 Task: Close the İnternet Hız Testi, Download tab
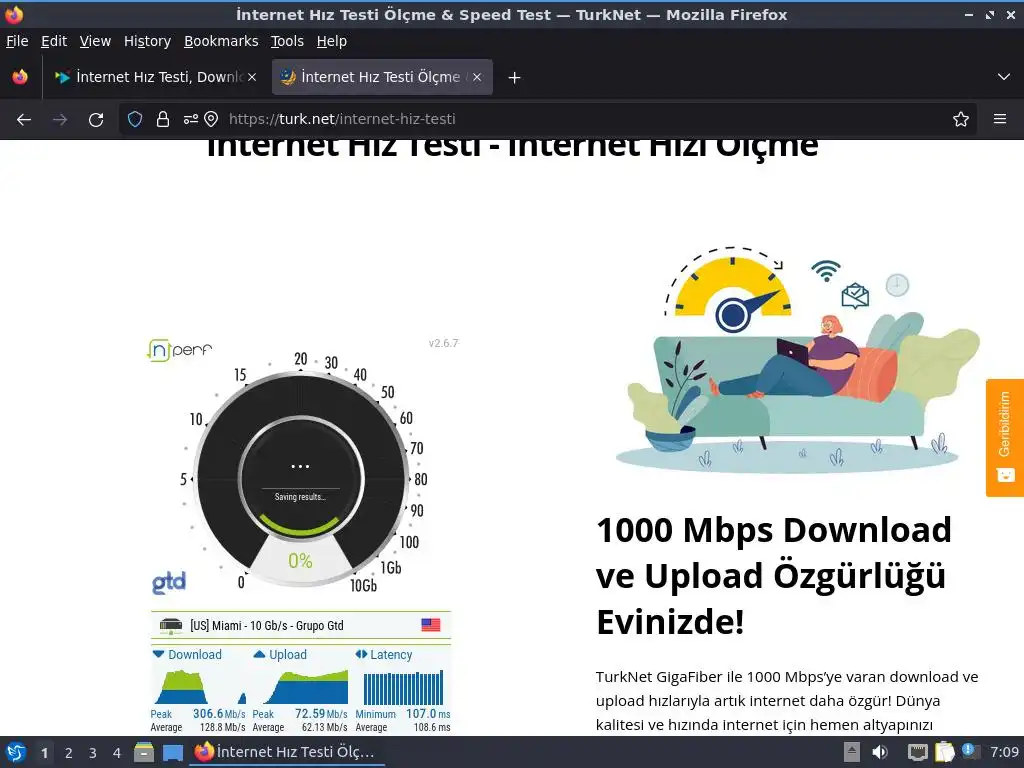252,77
